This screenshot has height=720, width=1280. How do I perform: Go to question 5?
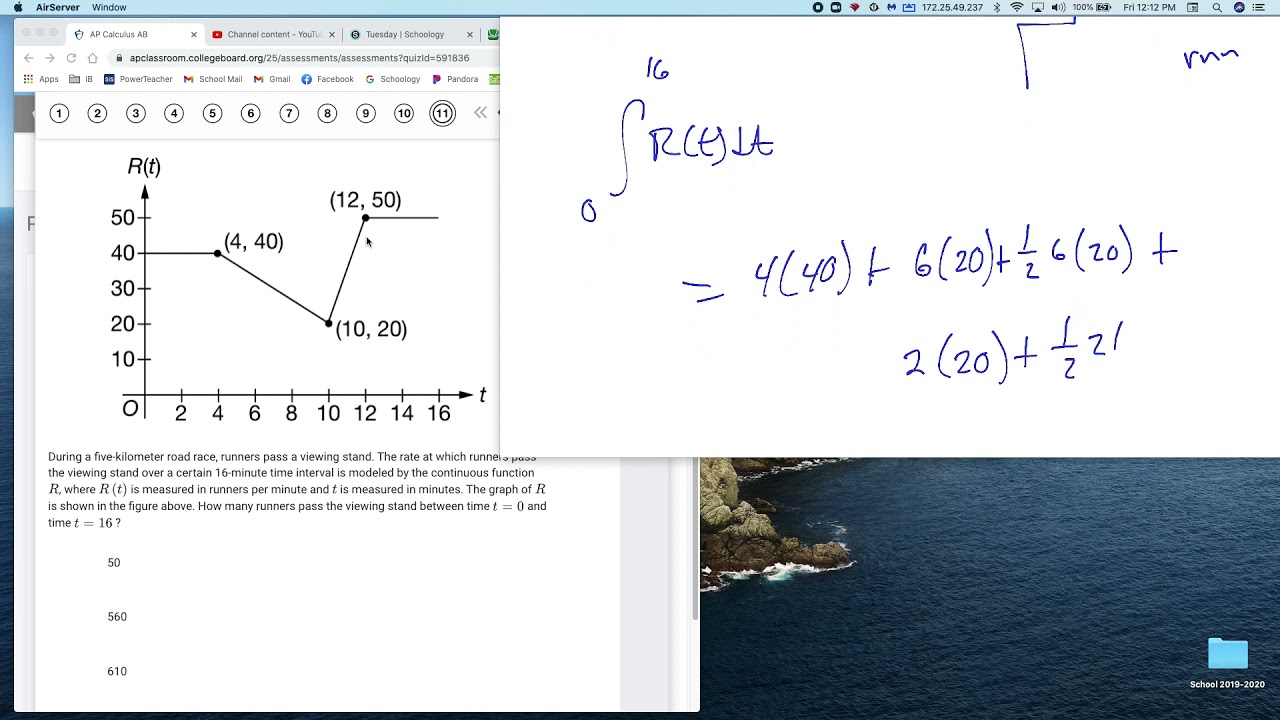(212, 113)
